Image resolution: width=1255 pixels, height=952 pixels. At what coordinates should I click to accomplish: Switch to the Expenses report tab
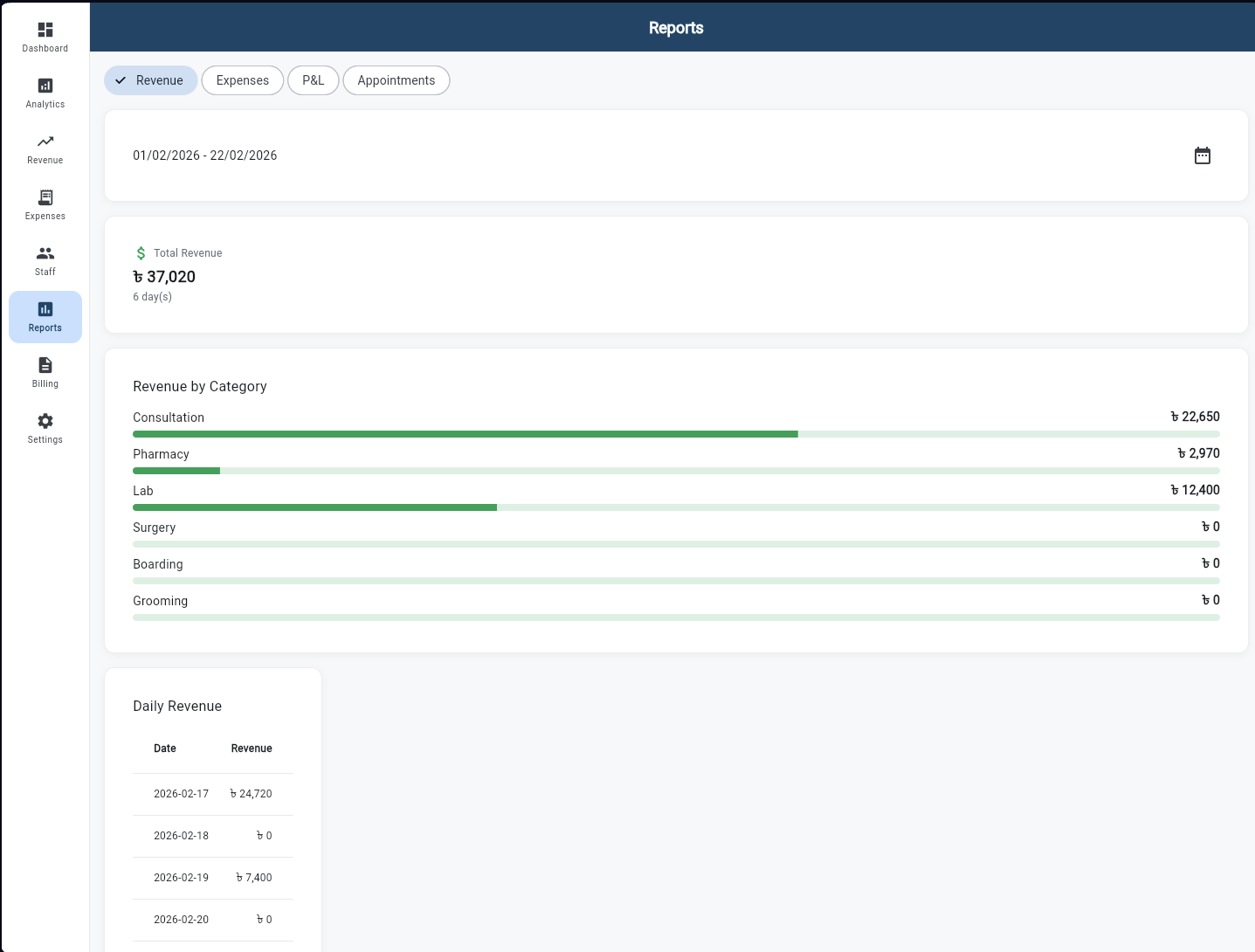point(242,79)
